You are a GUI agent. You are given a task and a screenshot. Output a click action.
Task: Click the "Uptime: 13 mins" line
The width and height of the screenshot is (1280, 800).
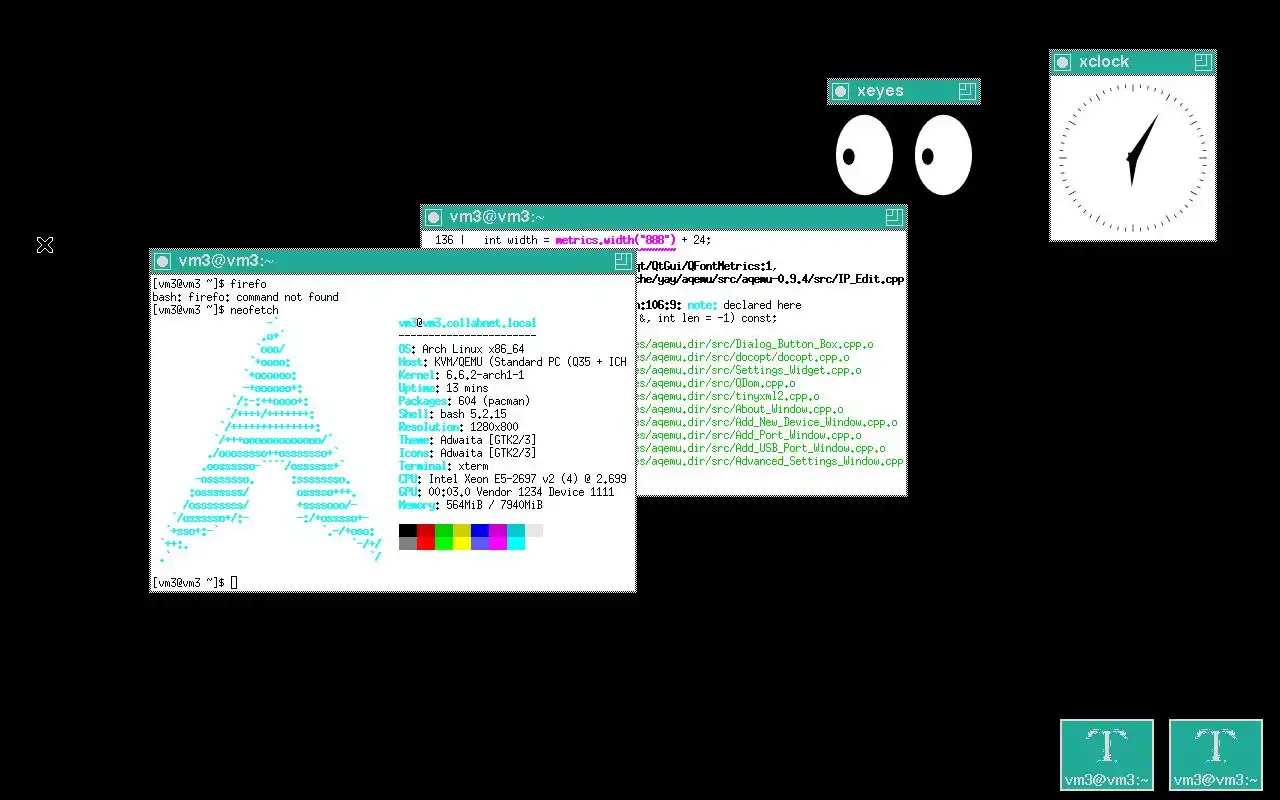[x=443, y=388]
